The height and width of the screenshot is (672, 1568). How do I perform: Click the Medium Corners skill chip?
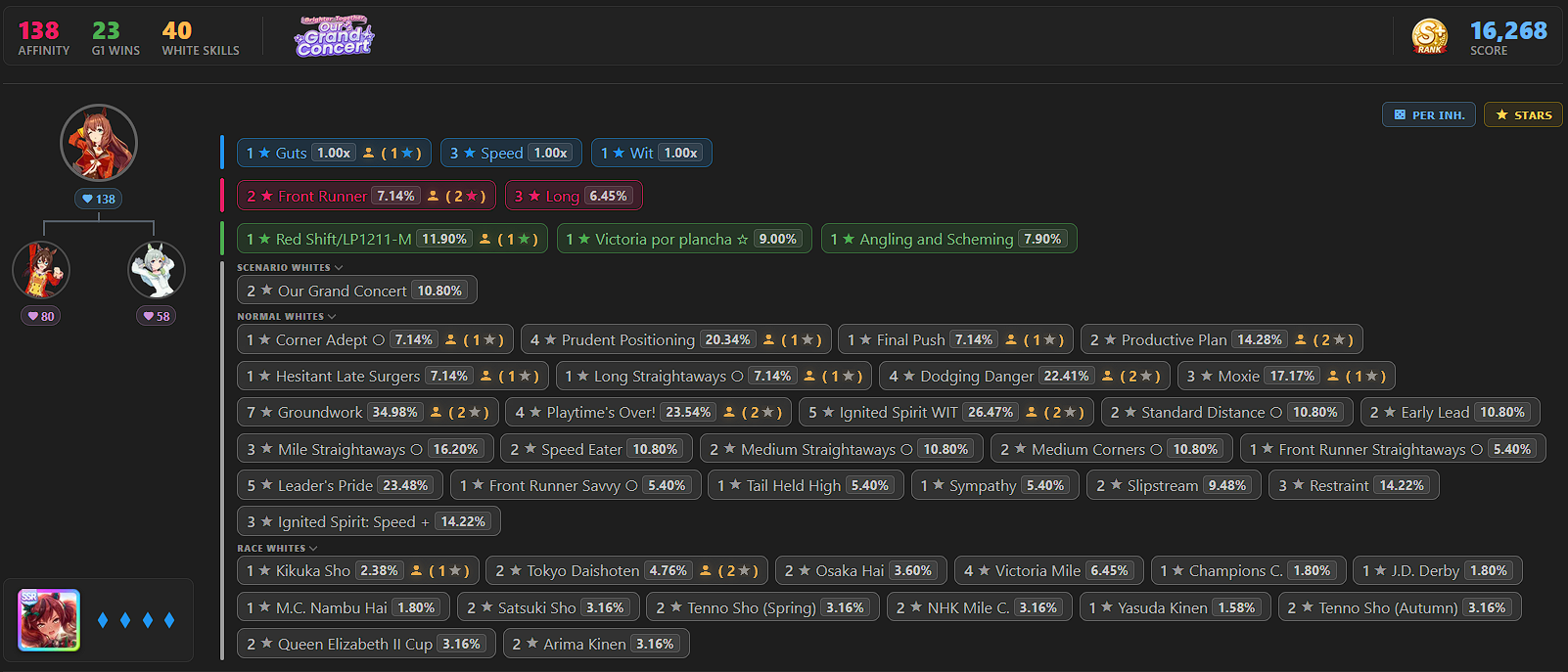(1112, 449)
